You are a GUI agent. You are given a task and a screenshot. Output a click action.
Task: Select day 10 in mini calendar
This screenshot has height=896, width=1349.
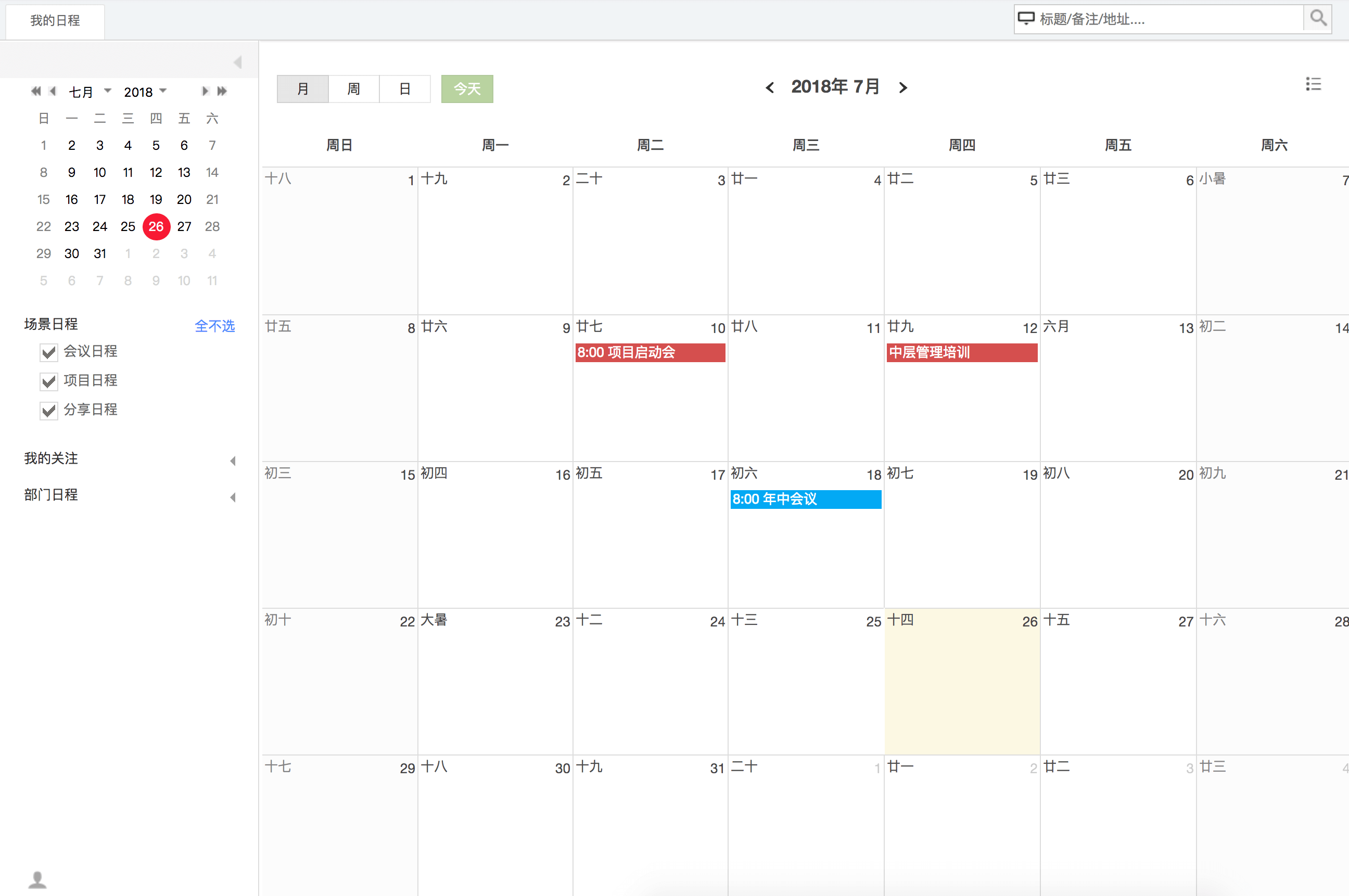pyautogui.click(x=99, y=173)
